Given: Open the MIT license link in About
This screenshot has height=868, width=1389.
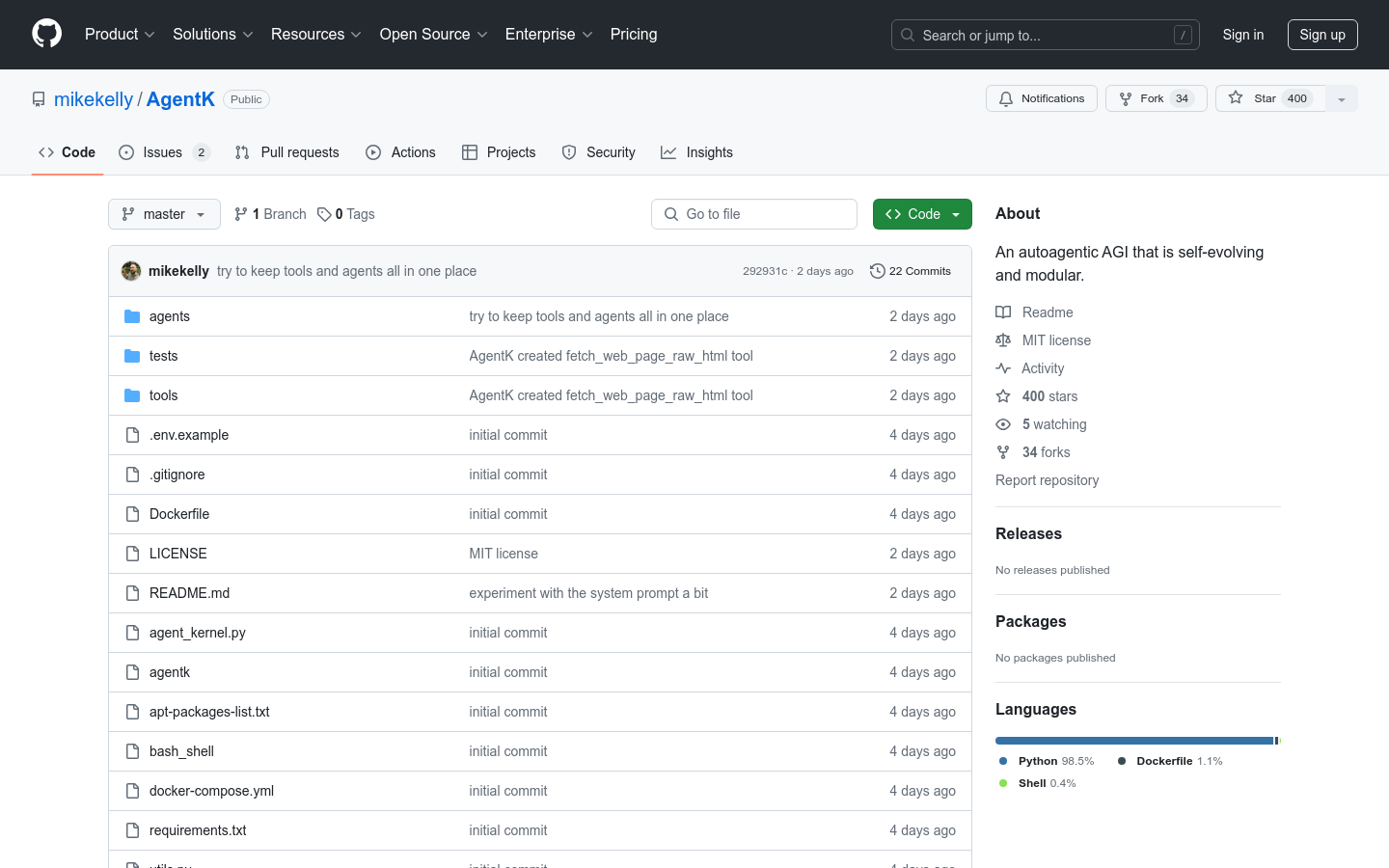Looking at the screenshot, I should 1056,340.
